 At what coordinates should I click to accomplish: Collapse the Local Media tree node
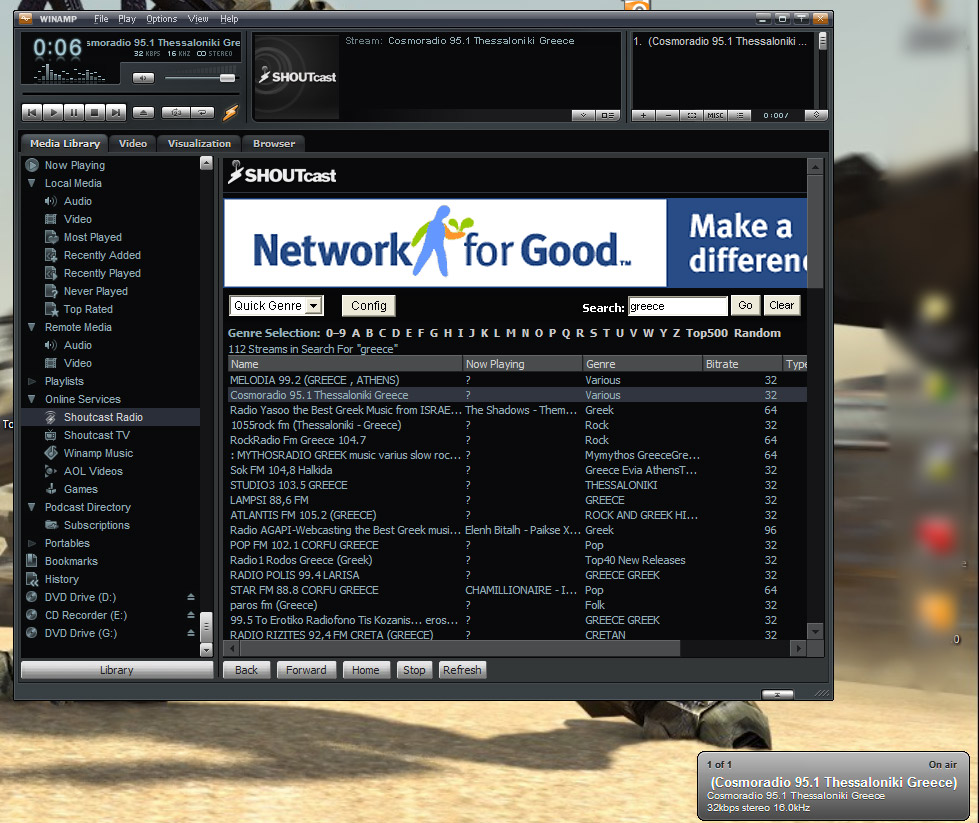point(32,183)
